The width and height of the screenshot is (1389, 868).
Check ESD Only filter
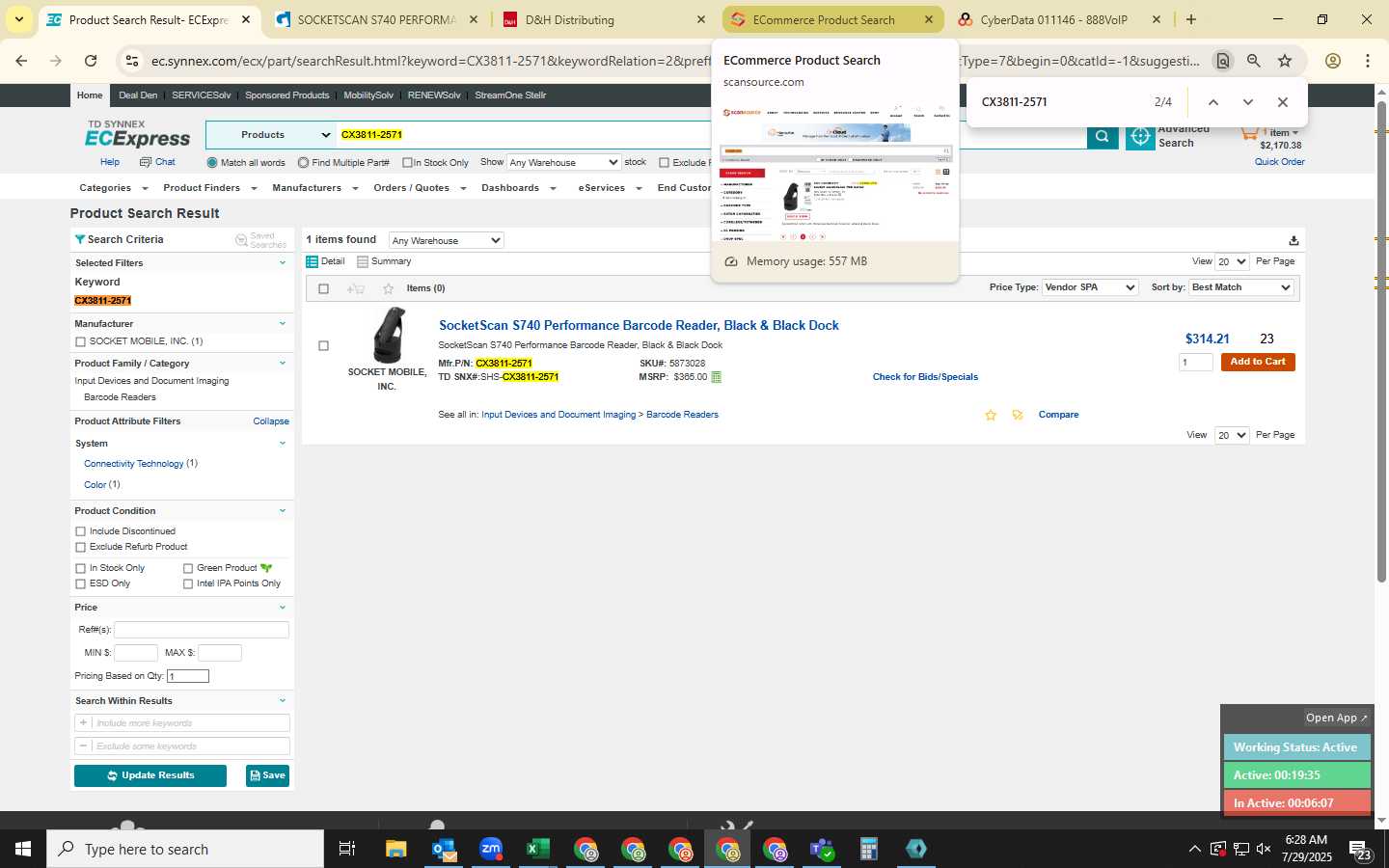click(x=80, y=584)
